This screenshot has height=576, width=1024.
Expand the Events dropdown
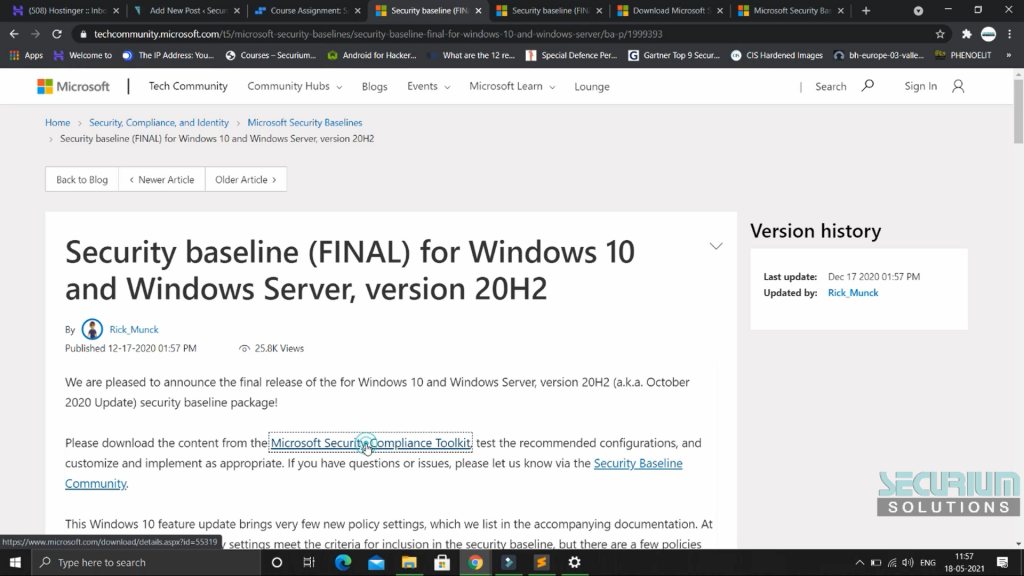tap(428, 86)
